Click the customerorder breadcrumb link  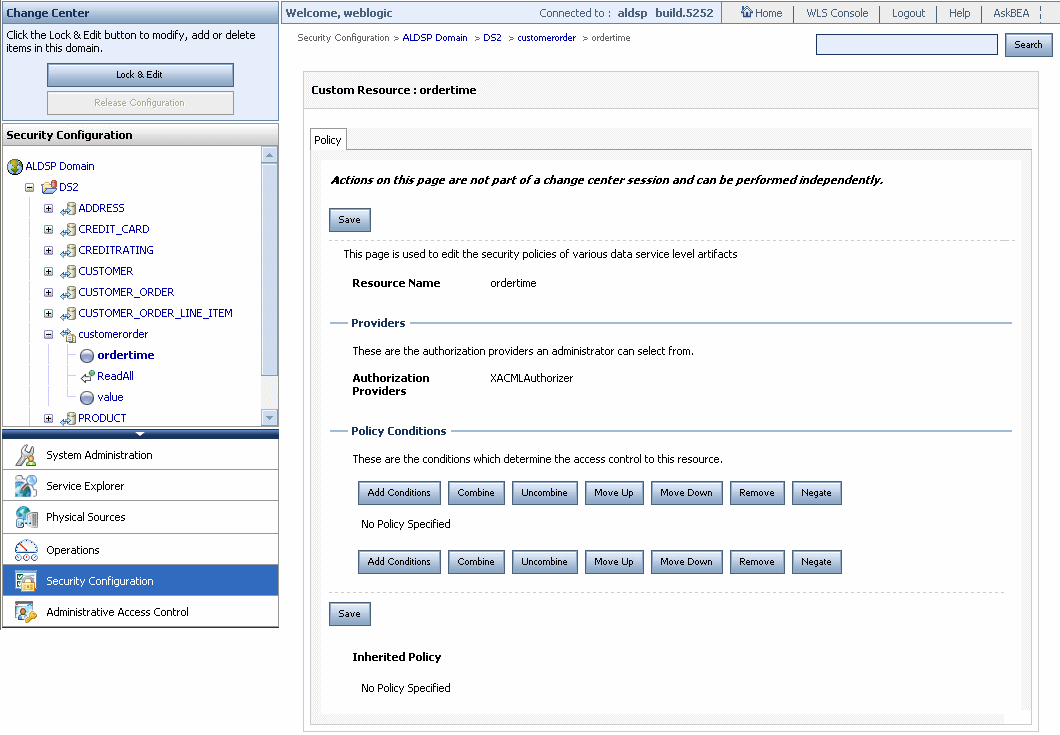[x=546, y=38]
